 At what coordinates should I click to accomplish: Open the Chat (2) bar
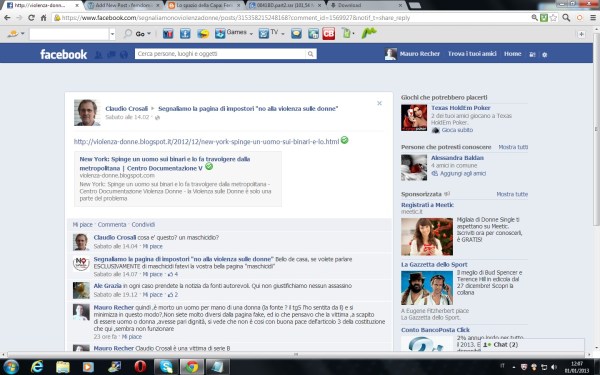[532, 345]
